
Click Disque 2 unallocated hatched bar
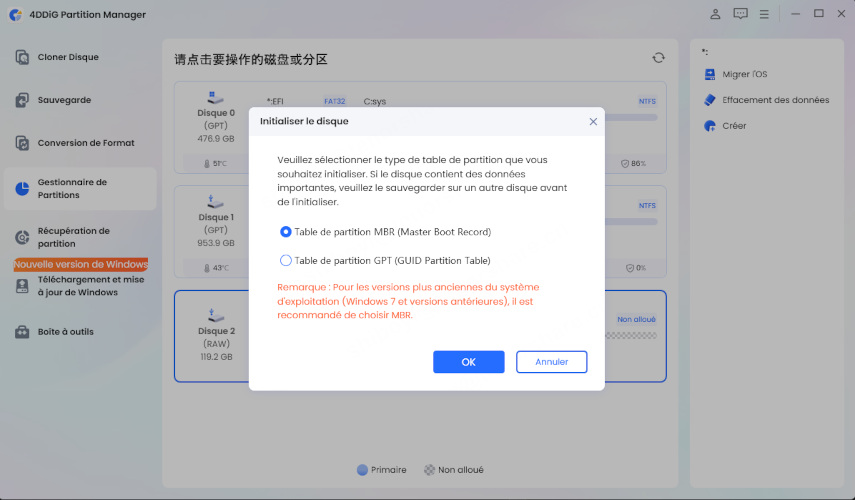(x=631, y=336)
